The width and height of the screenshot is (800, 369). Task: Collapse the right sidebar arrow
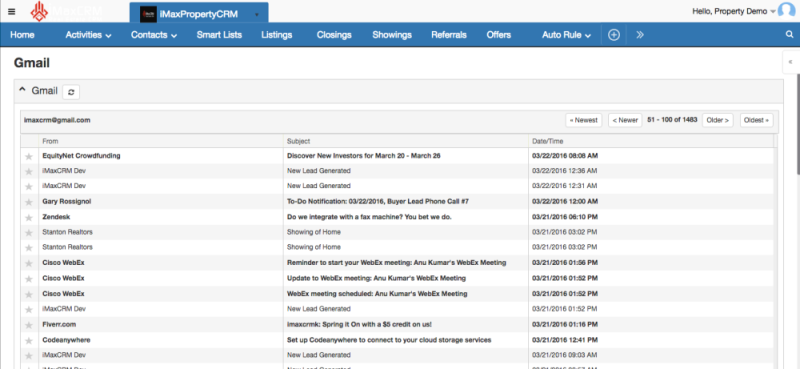click(790, 62)
